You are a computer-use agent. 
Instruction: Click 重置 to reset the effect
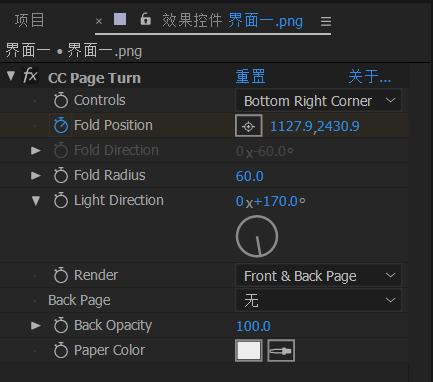(x=250, y=77)
